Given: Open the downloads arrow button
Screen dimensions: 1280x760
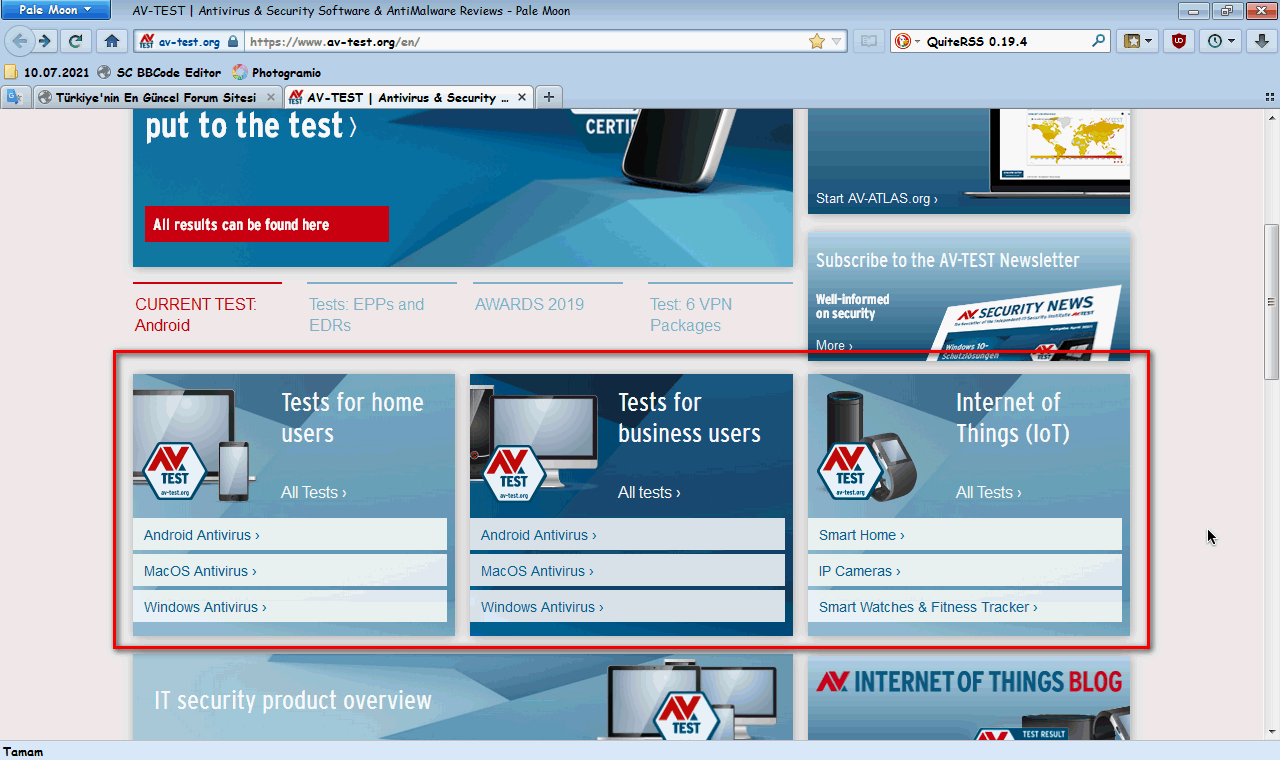Looking at the screenshot, I should [x=1262, y=42].
